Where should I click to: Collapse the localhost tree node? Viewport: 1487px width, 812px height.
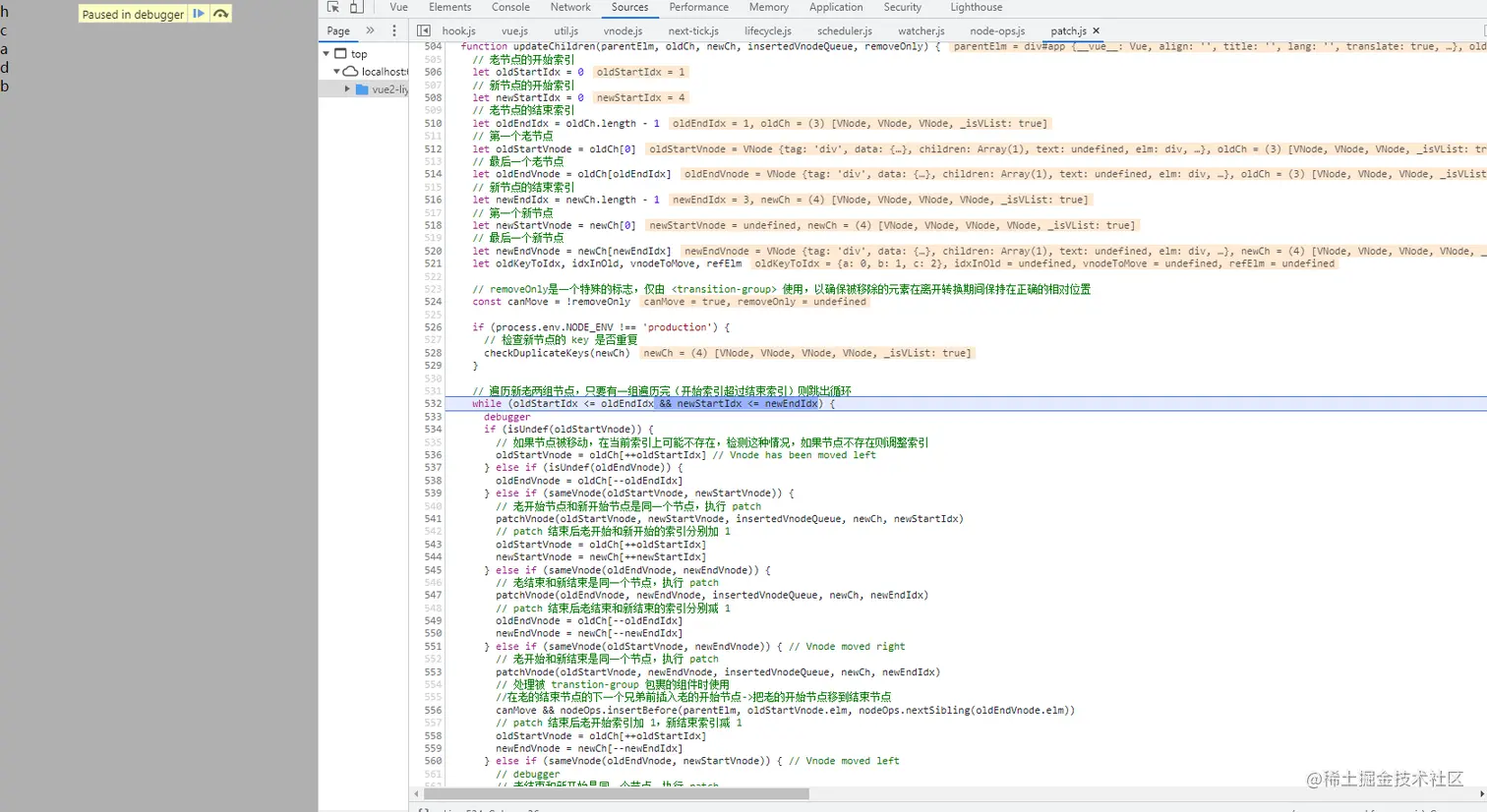336,72
